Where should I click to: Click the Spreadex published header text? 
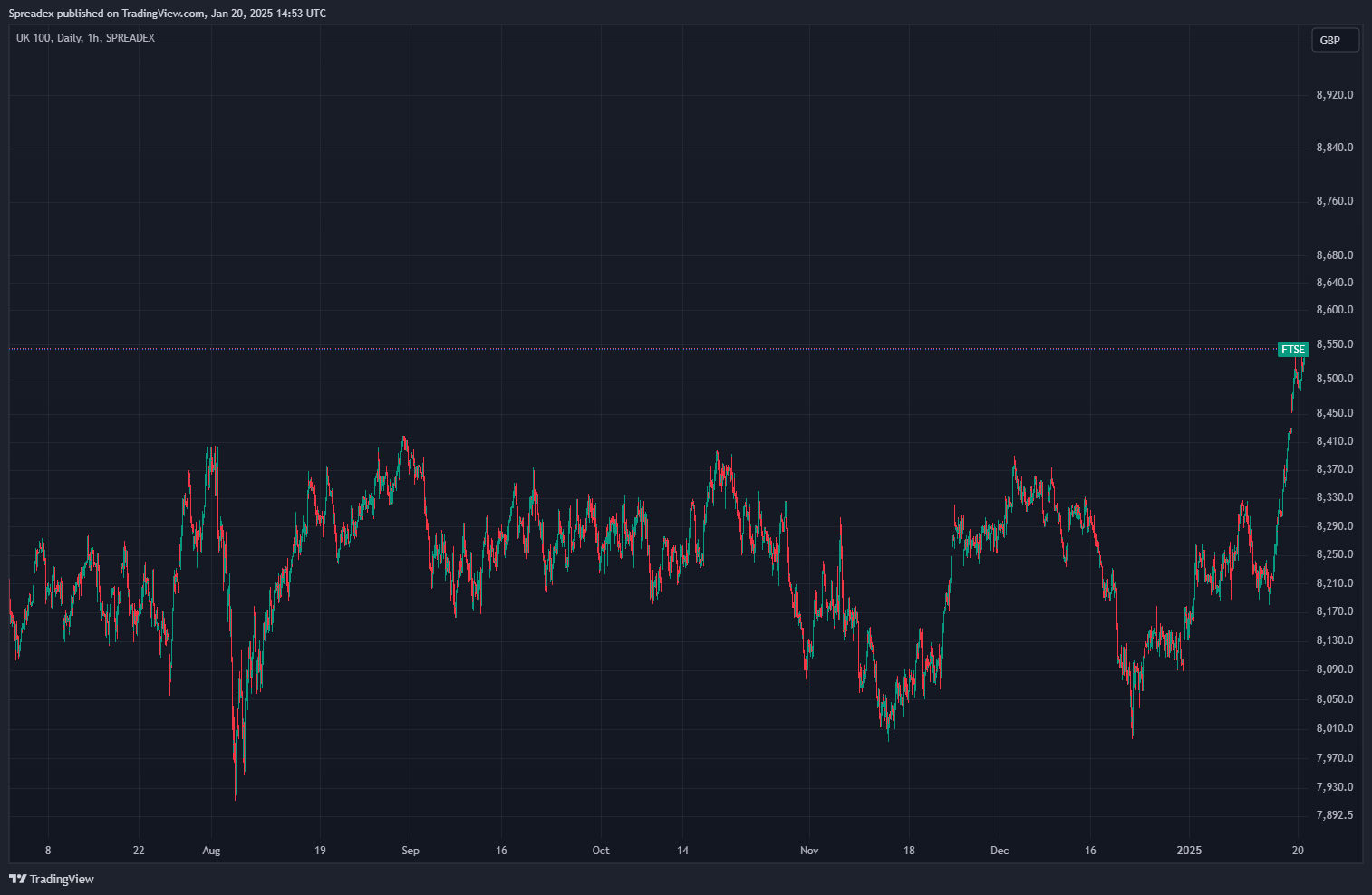(x=168, y=14)
